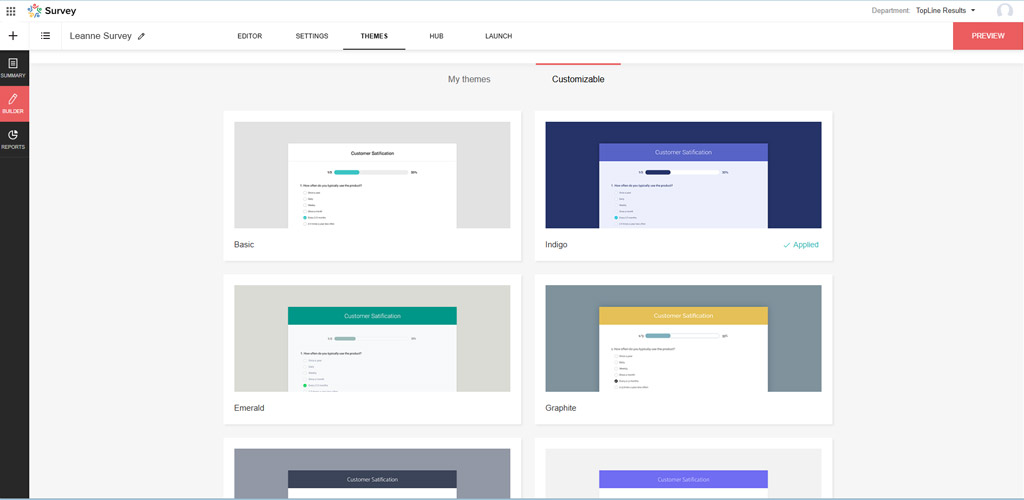Click the Preview button
The width and height of the screenshot is (1024, 500).
pyautogui.click(x=988, y=36)
